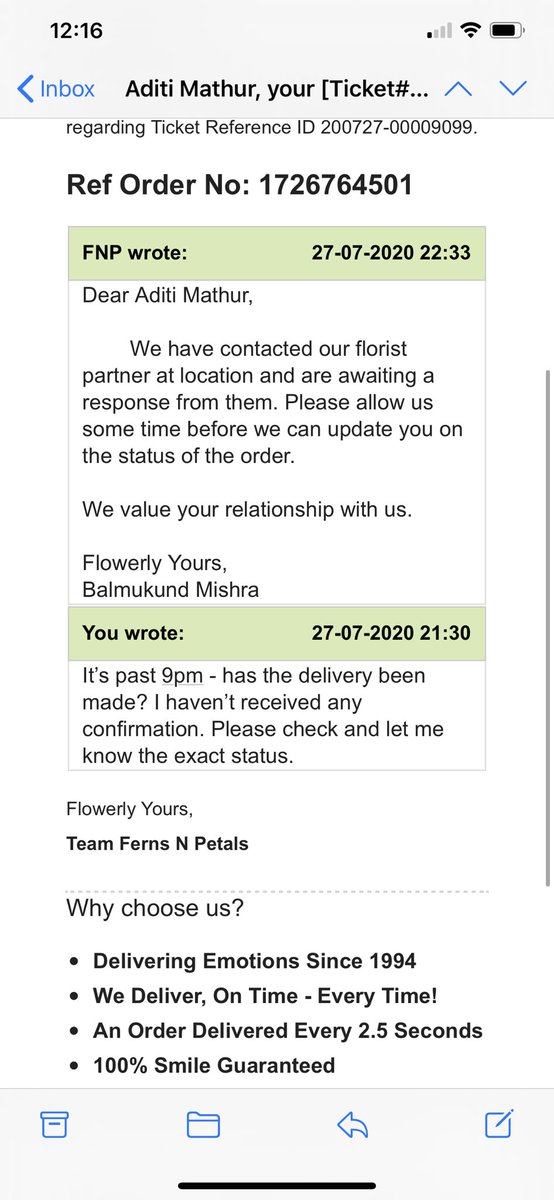Tap the Wi-Fi status icon
This screenshot has width=554, height=1200.
tap(468, 32)
